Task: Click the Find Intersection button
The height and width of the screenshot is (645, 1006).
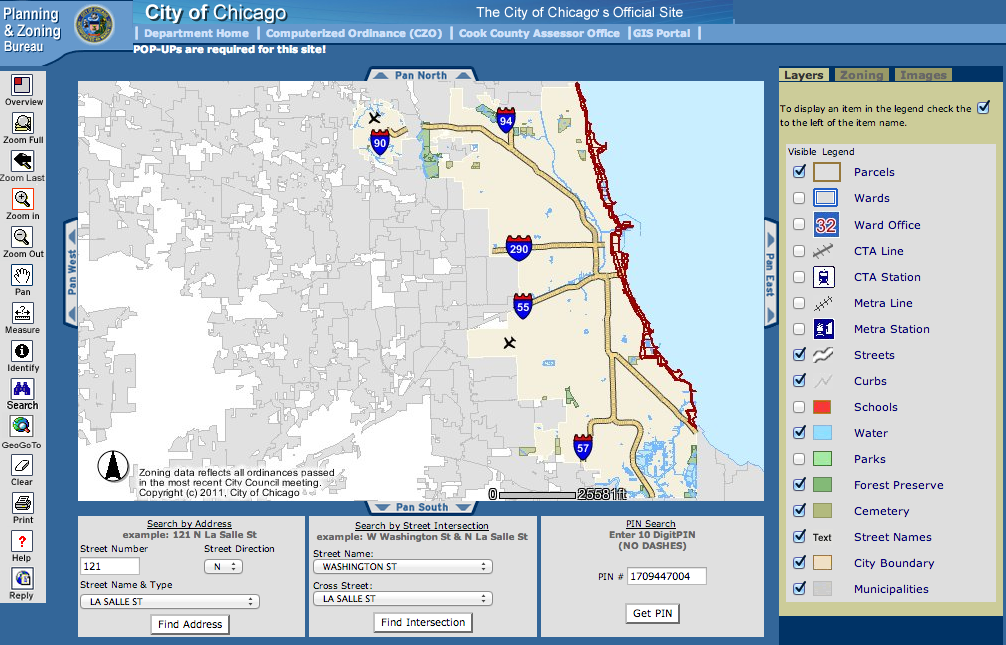Action: (x=423, y=622)
